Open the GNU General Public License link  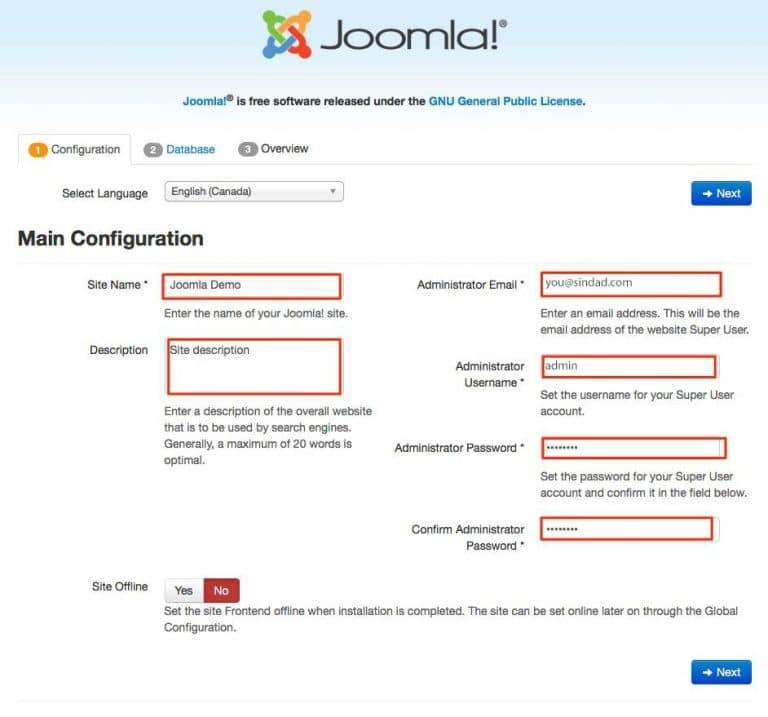coord(506,101)
